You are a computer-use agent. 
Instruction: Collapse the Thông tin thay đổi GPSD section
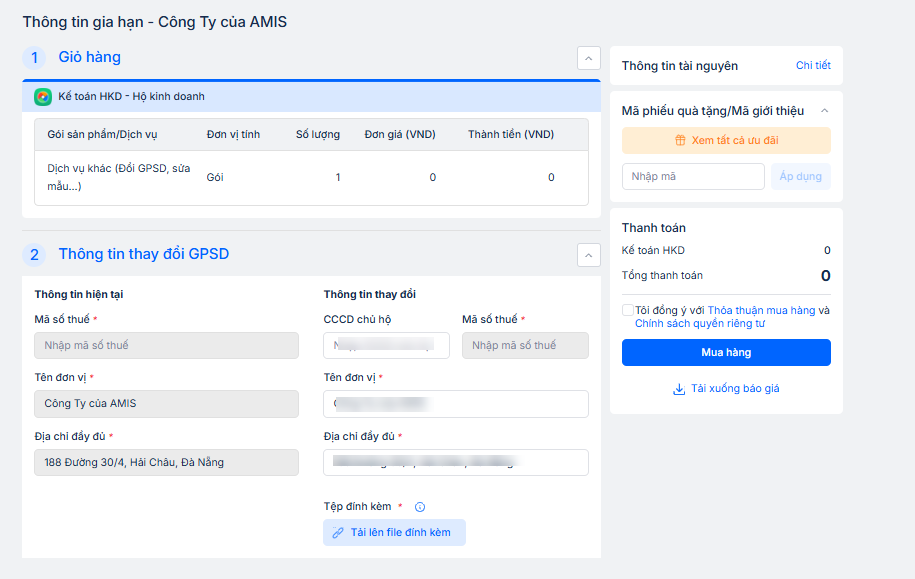(588, 255)
